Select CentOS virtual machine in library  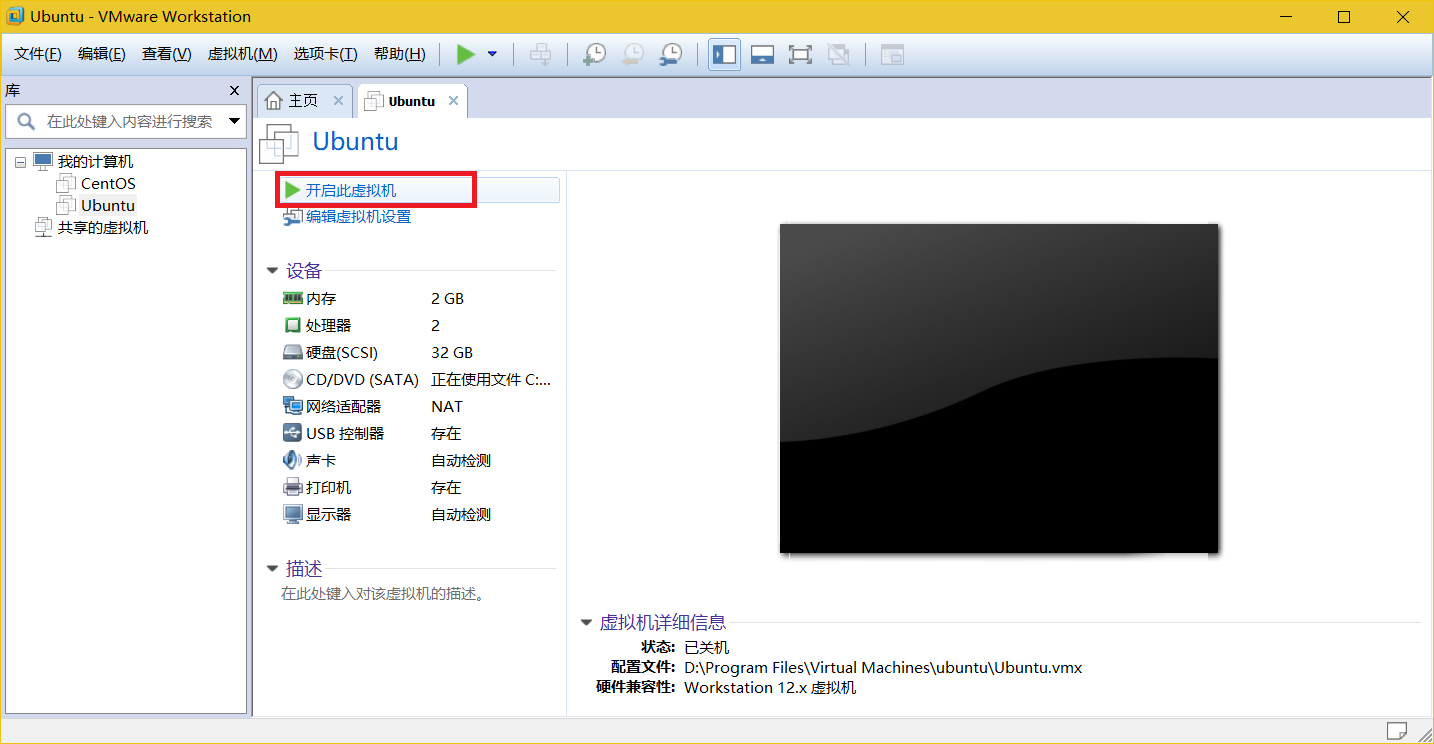click(108, 184)
